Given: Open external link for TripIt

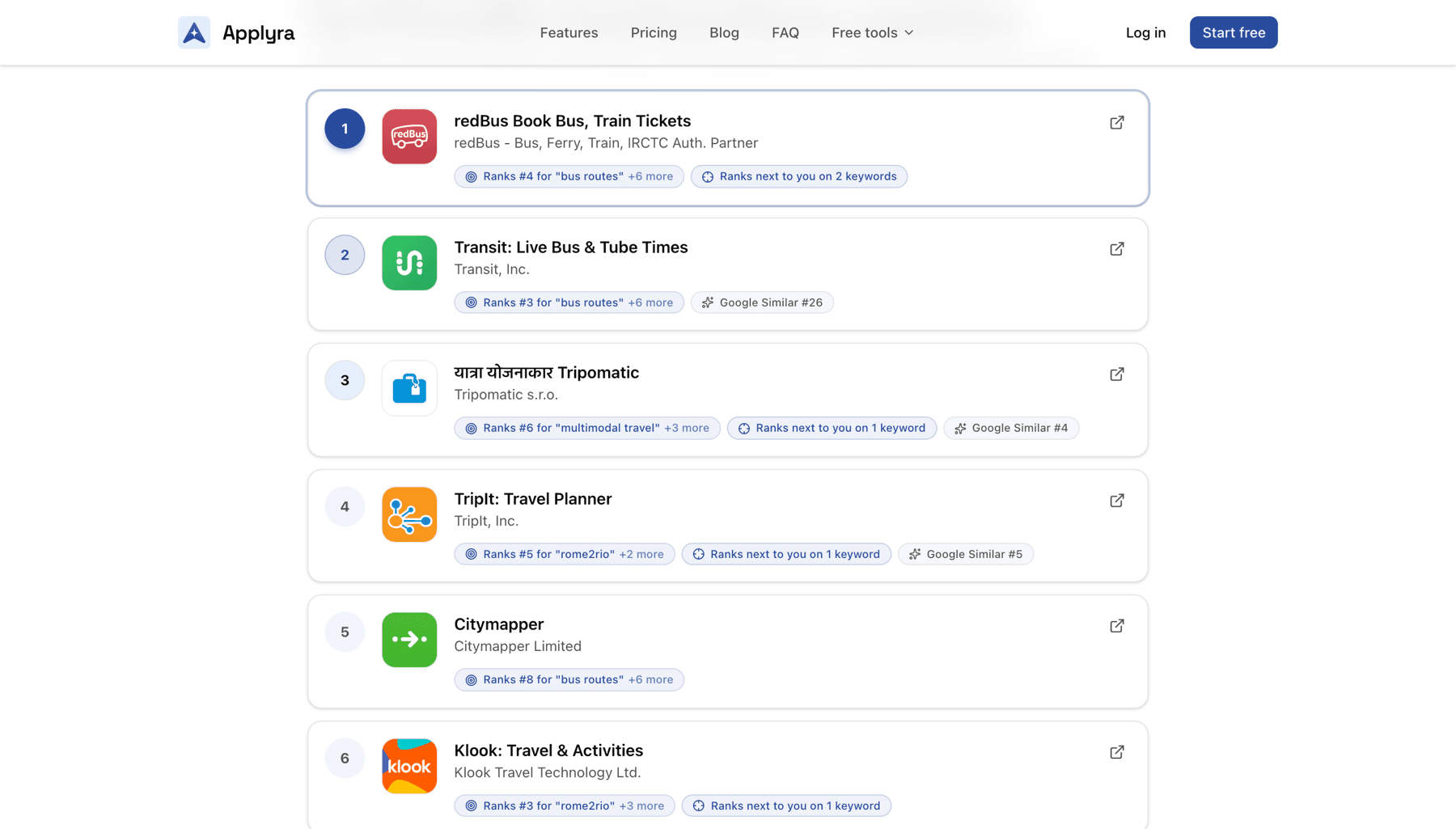Looking at the screenshot, I should point(1117,500).
